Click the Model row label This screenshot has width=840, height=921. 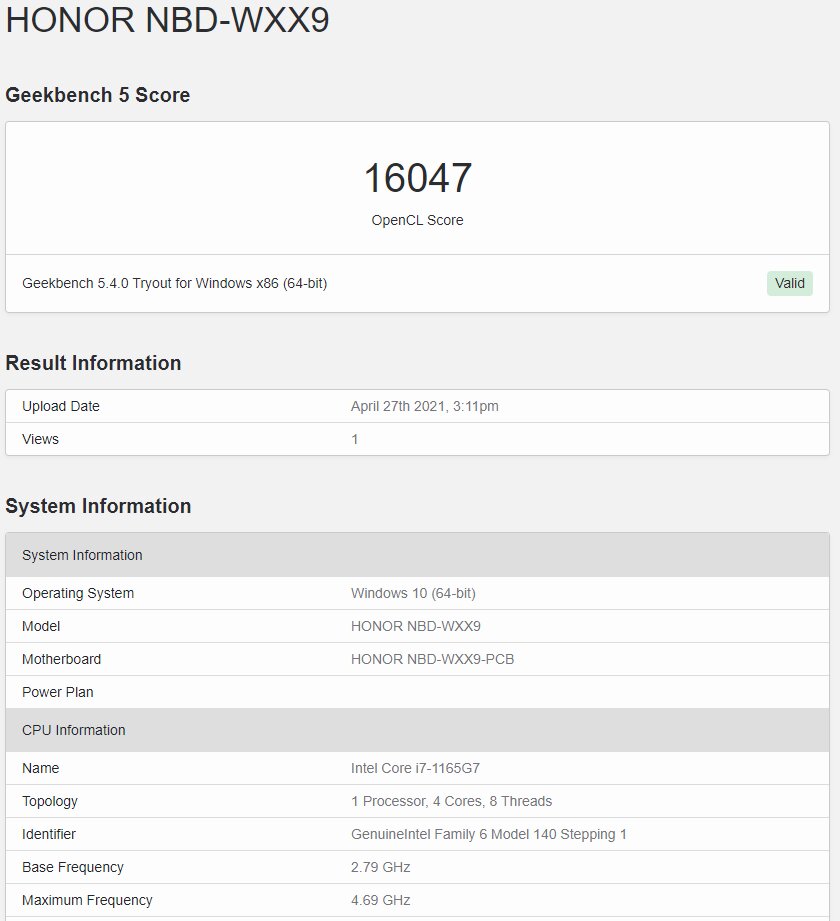pos(41,626)
